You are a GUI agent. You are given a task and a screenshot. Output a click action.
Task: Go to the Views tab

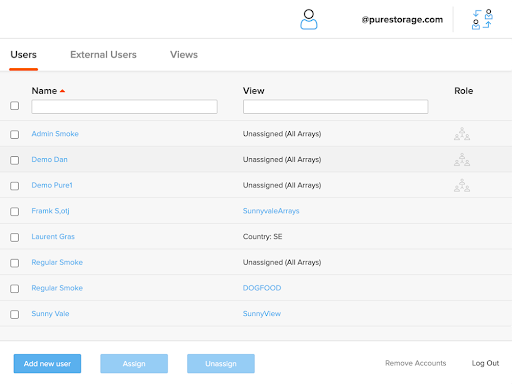click(184, 55)
